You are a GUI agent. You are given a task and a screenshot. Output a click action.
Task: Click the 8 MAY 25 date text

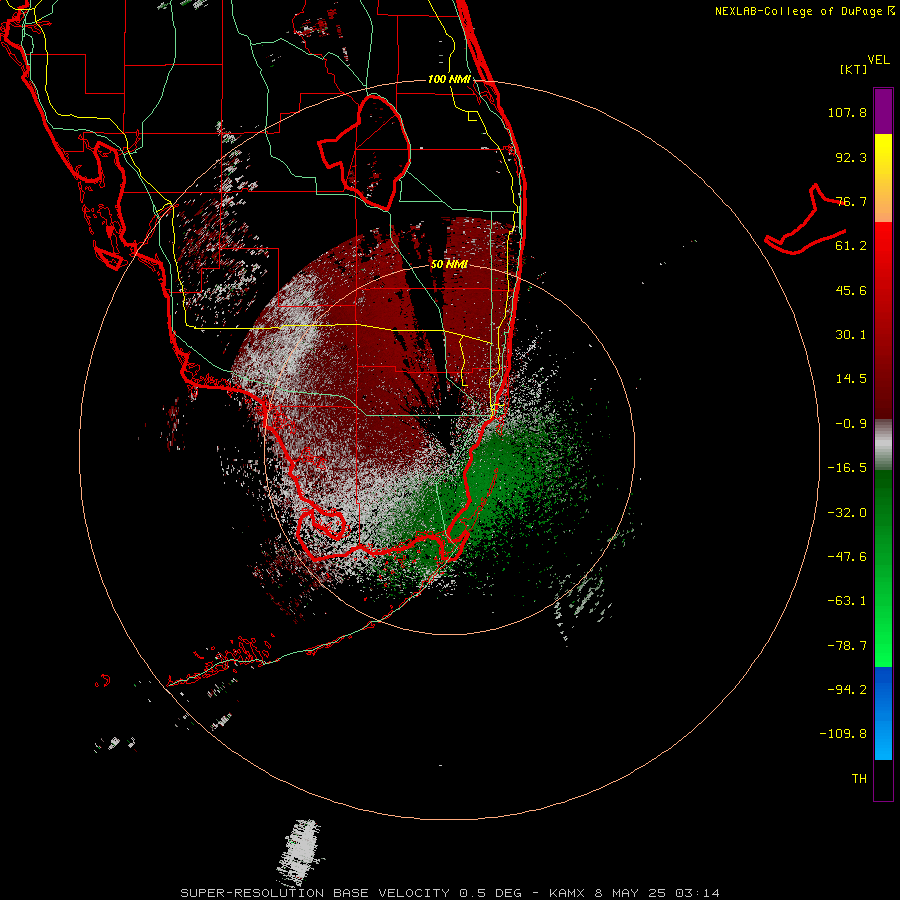tap(630, 893)
